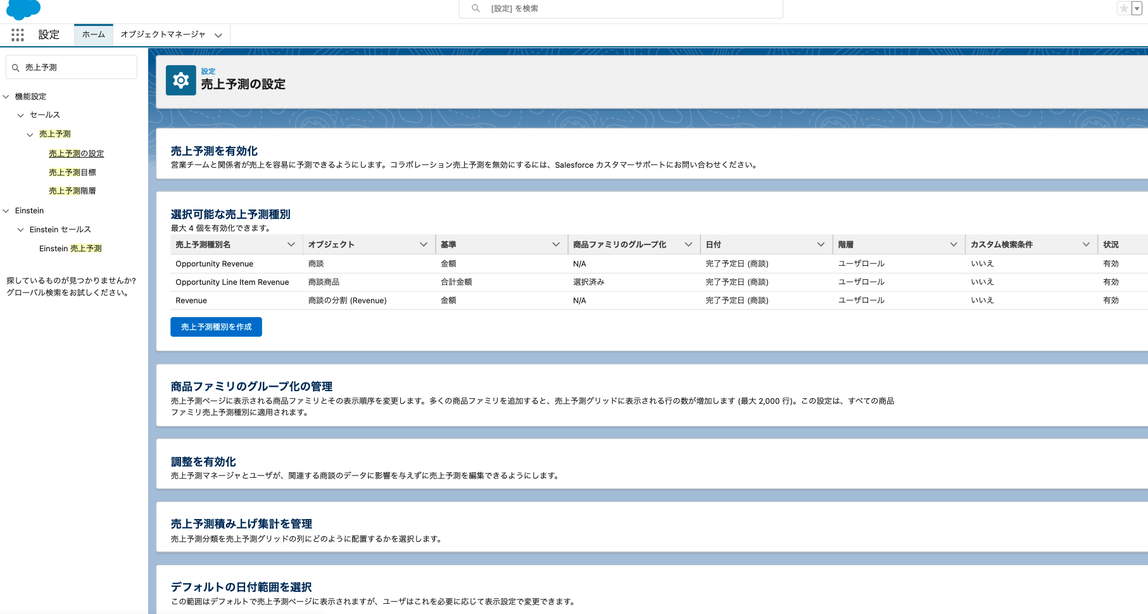The width and height of the screenshot is (1148, 614).
Task: Click the 設定 app name label
Action: 49,34
